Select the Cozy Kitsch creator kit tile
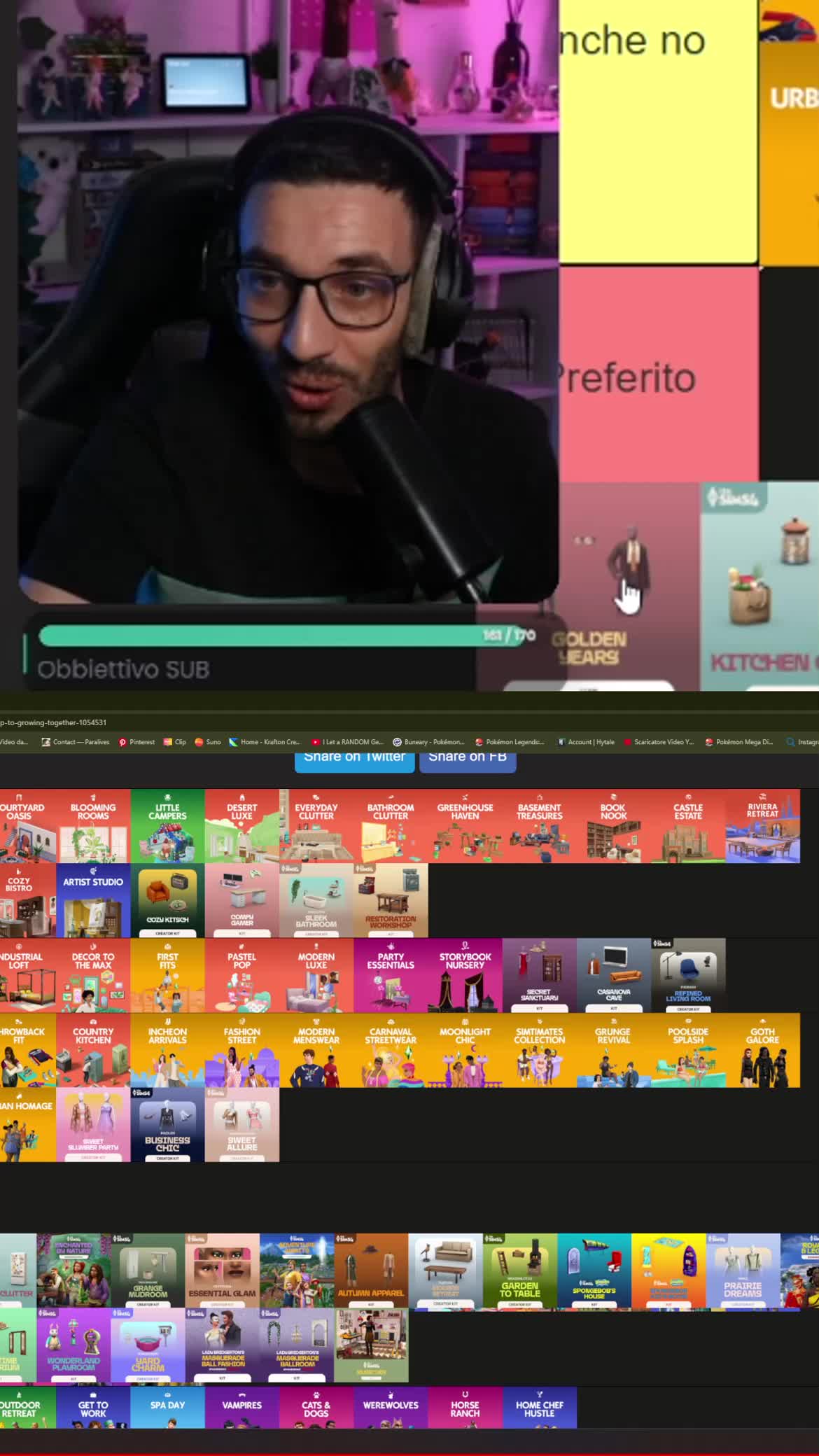819x1456 pixels. click(x=167, y=901)
